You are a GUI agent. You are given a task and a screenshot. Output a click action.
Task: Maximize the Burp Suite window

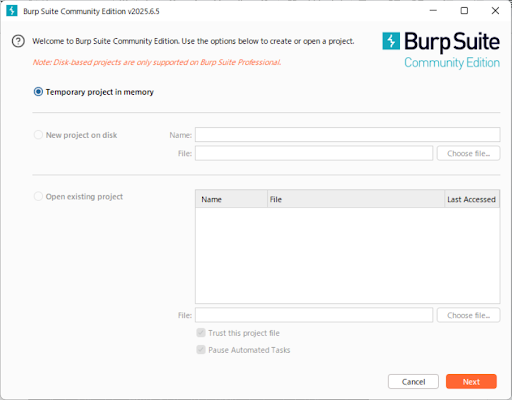464,11
